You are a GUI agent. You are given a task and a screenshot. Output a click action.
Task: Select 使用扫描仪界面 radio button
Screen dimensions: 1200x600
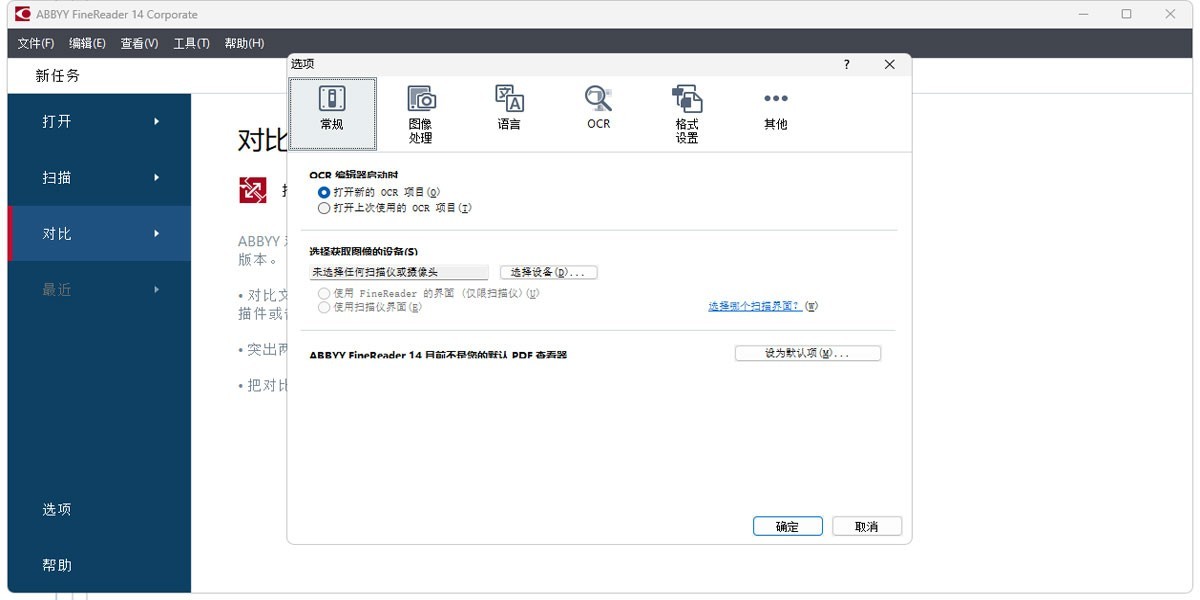tap(323, 307)
